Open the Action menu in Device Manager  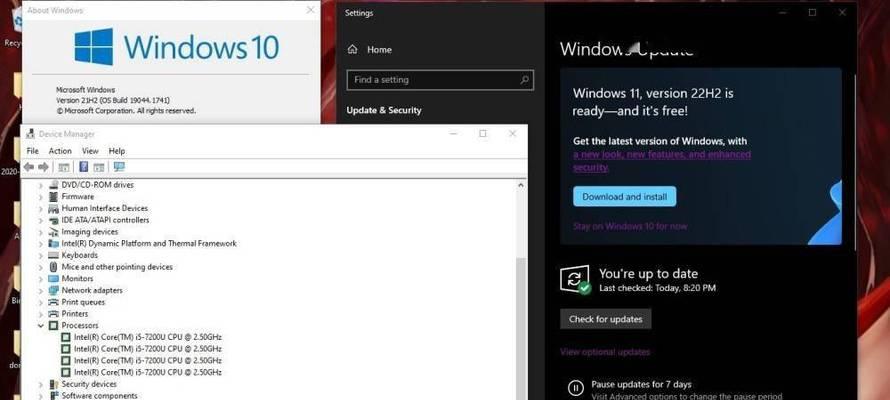(60, 151)
